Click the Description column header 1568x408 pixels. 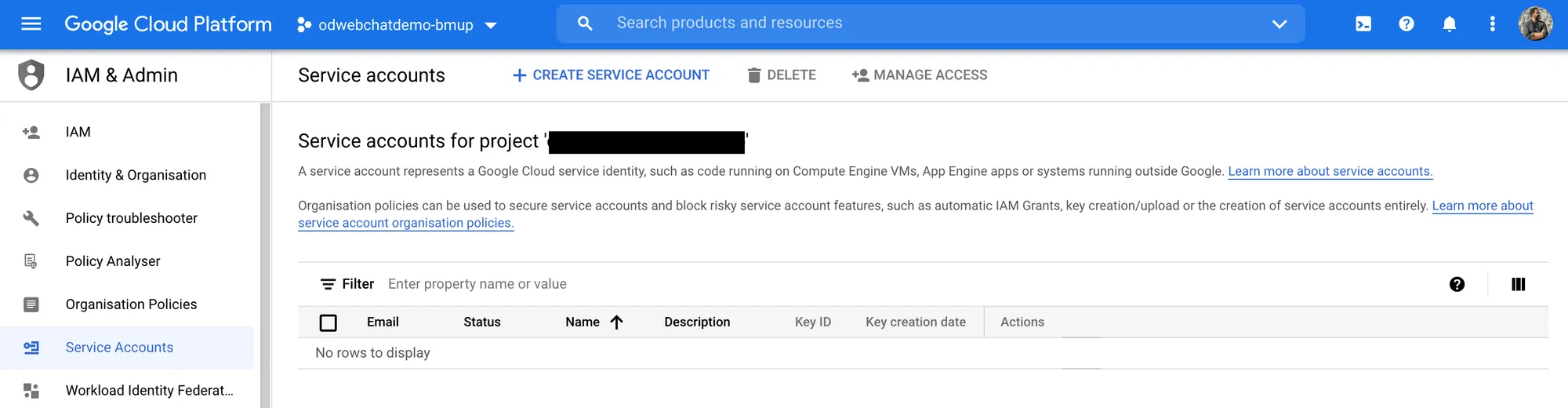coord(697,322)
